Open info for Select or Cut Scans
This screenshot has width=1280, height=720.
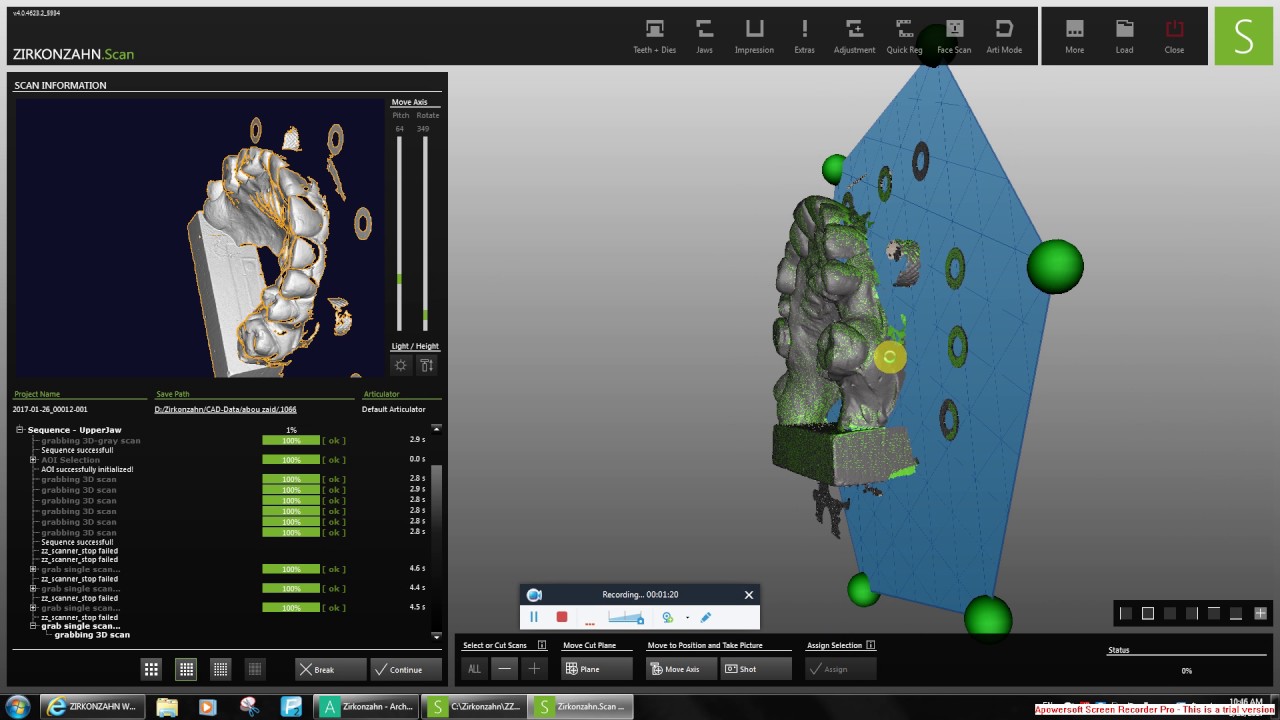tap(542, 646)
